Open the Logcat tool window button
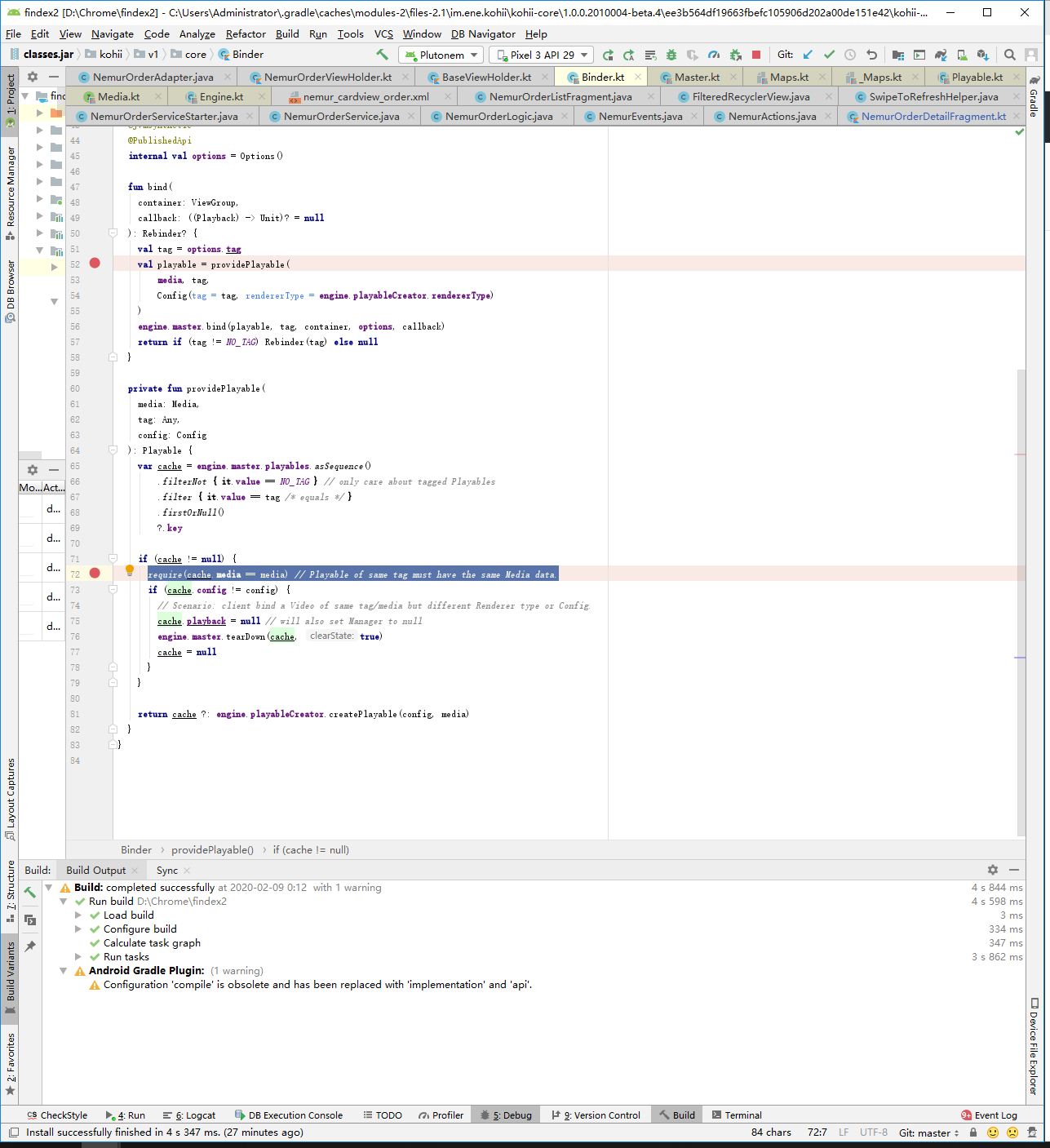Image resolution: width=1050 pixels, height=1148 pixels. (189, 1115)
